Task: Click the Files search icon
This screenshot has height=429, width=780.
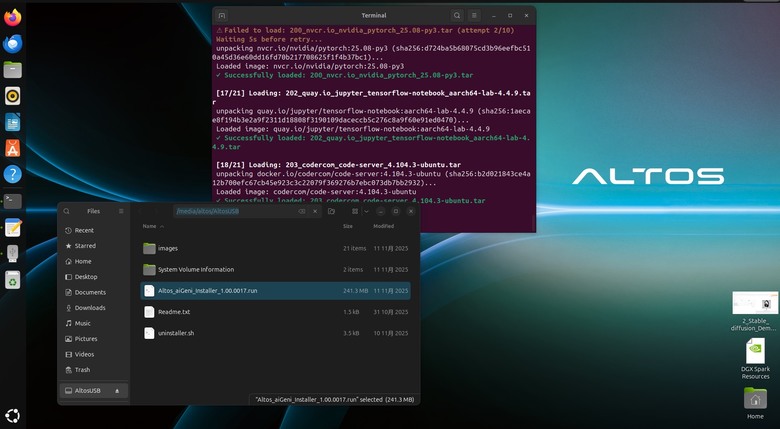Action: point(67,211)
